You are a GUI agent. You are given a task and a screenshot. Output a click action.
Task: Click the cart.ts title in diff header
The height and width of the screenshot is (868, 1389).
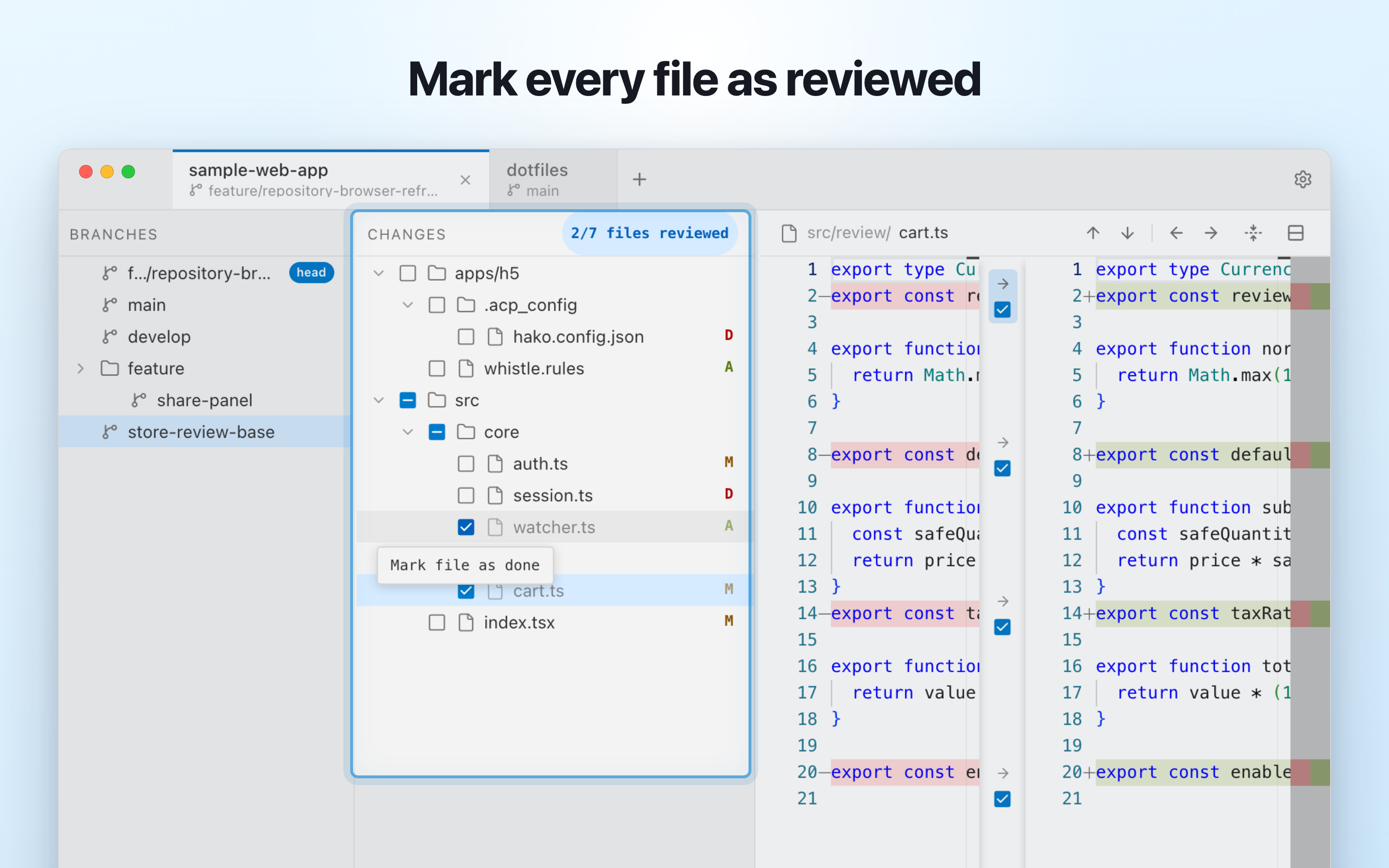pos(923,233)
